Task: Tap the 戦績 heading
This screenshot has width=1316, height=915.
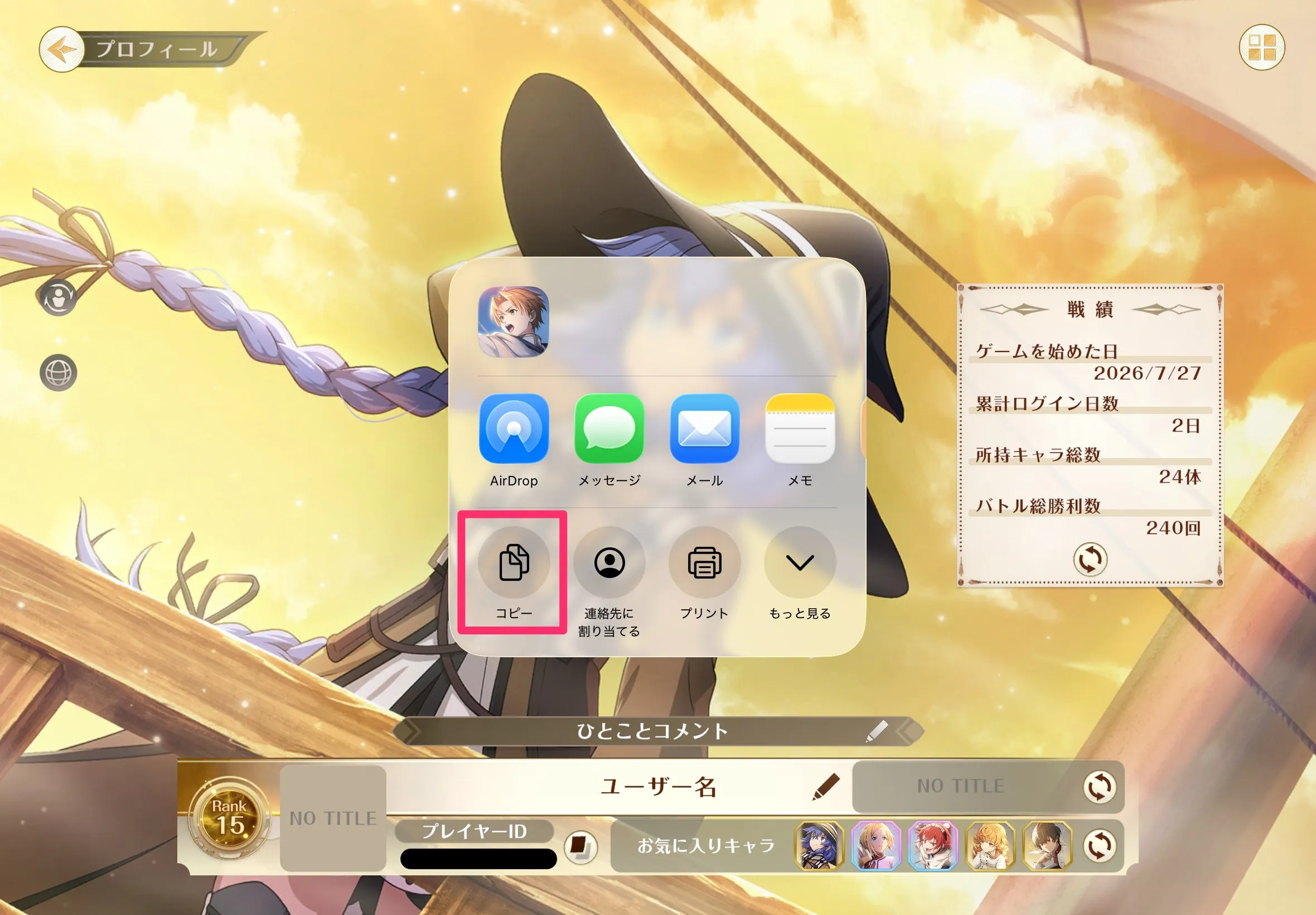Action: 1090,310
